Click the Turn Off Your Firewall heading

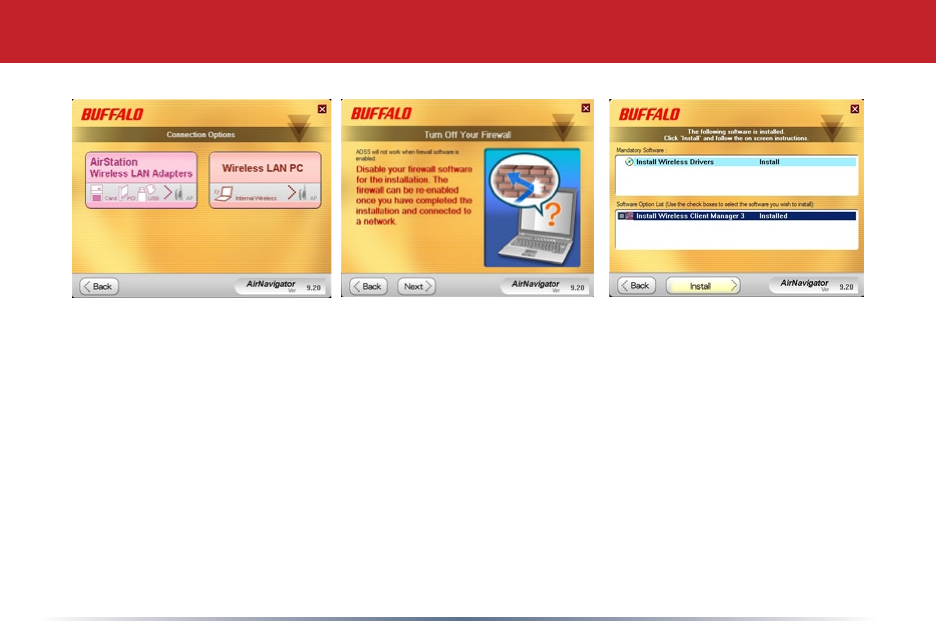(467, 135)
